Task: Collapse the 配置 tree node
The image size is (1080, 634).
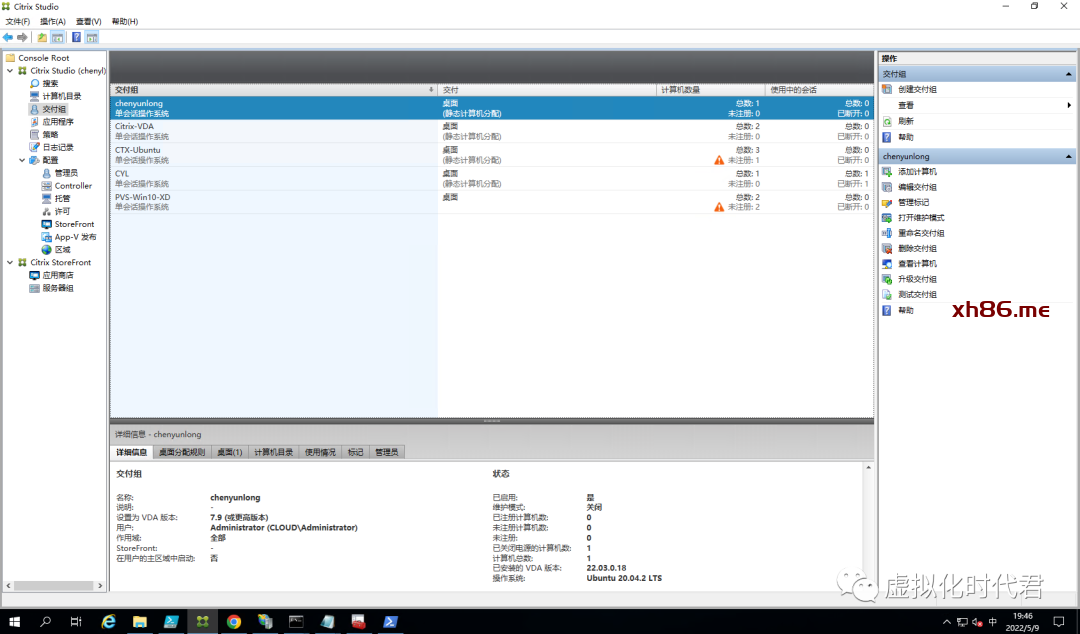Action: tap(22, 160)
